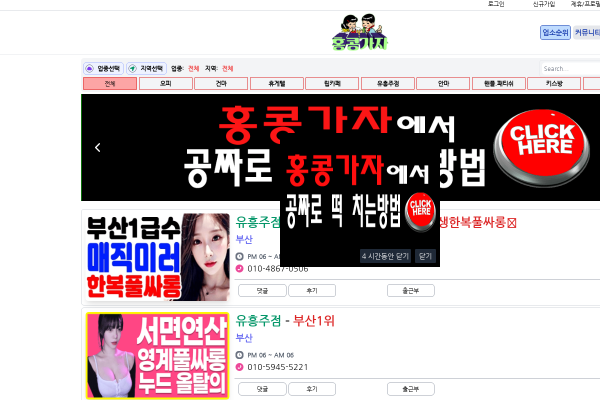The width and height of the screenshot is (600, 400).
Task: Click 댓글 button for 010-4867 listing
Action: pyautogui.click(x=262, y=291)
